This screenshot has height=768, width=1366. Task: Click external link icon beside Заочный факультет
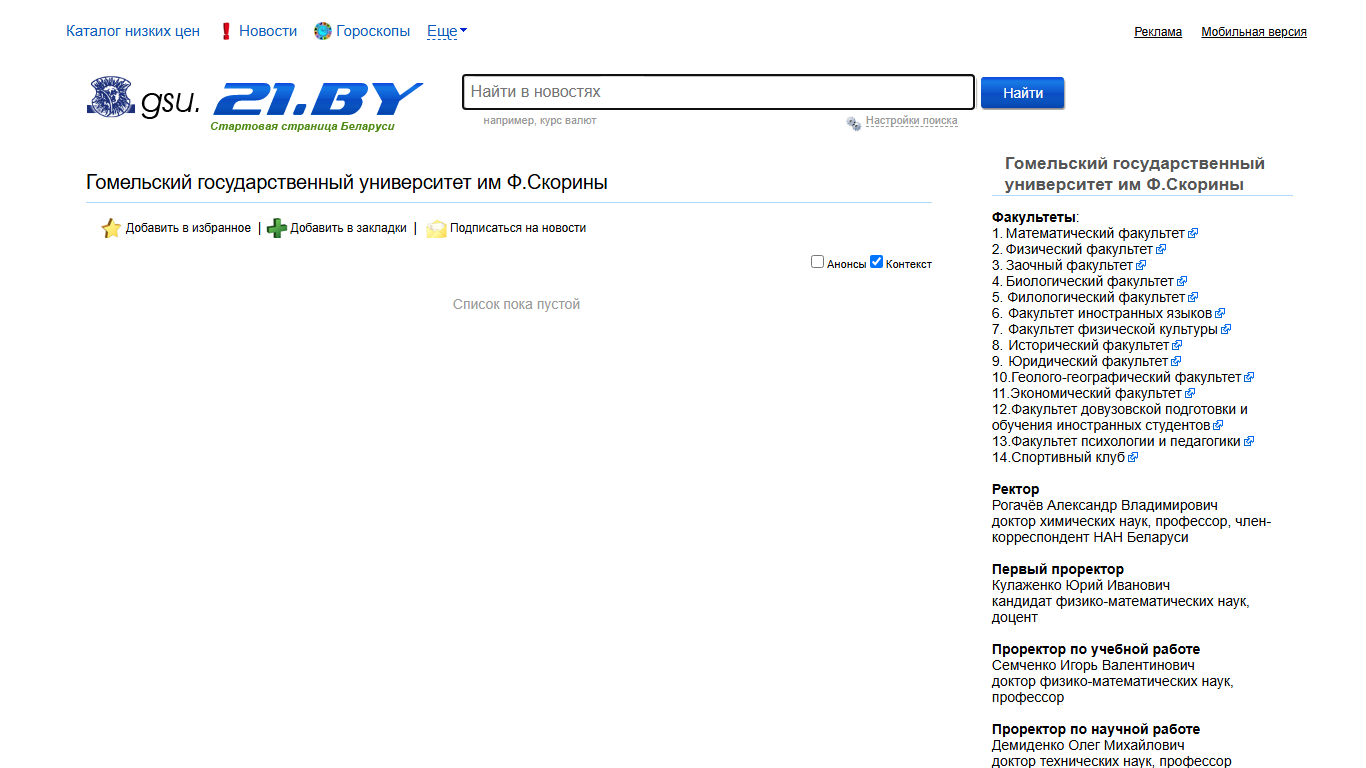pos(1141,265)
